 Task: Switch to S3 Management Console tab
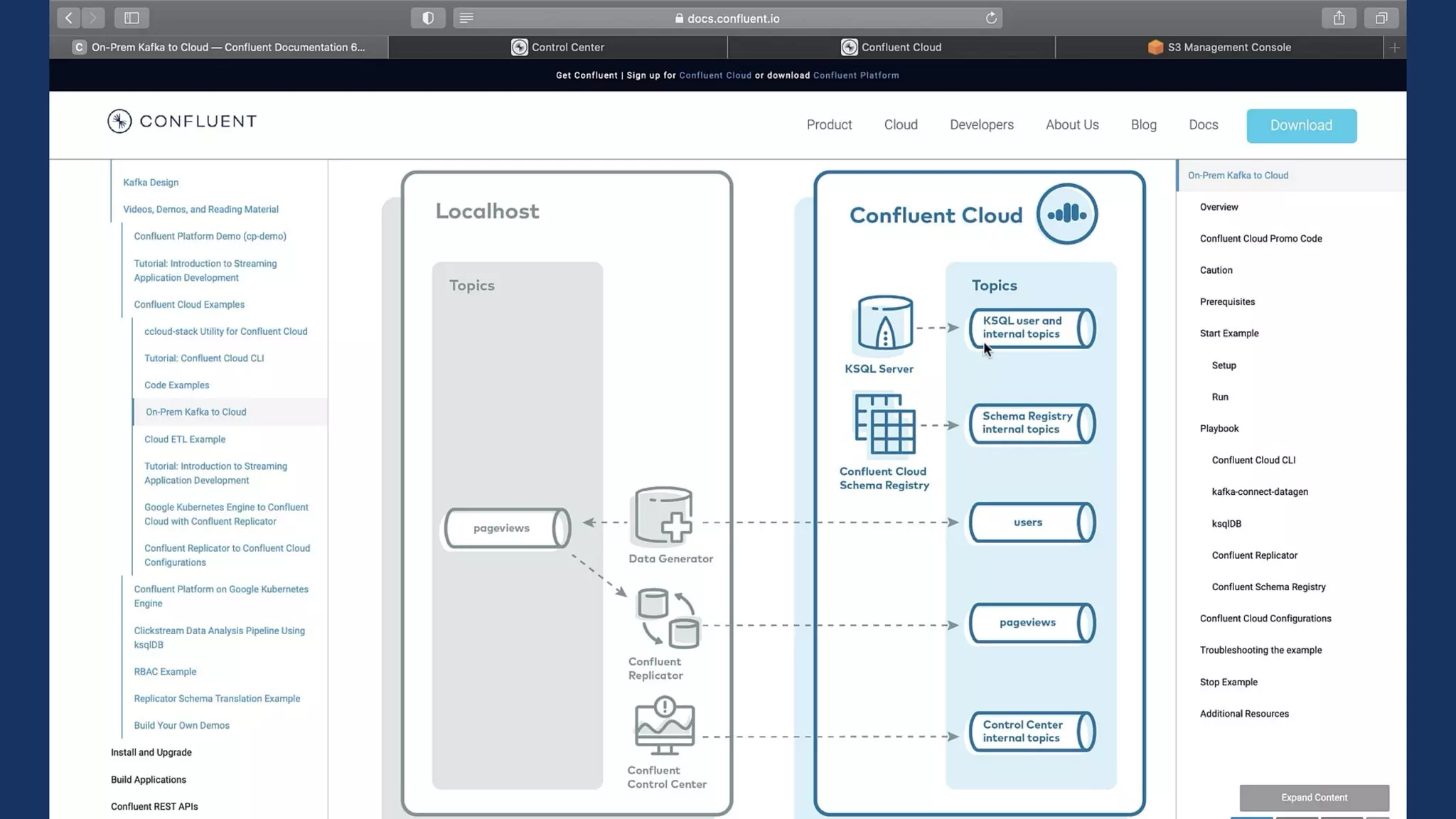tap(1219, 47)
